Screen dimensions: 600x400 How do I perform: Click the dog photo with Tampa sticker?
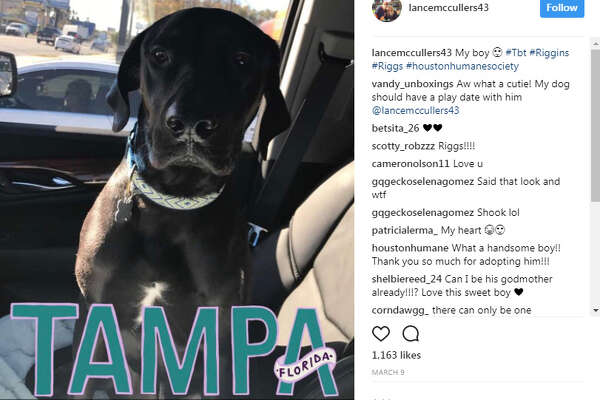click(177, 200)
